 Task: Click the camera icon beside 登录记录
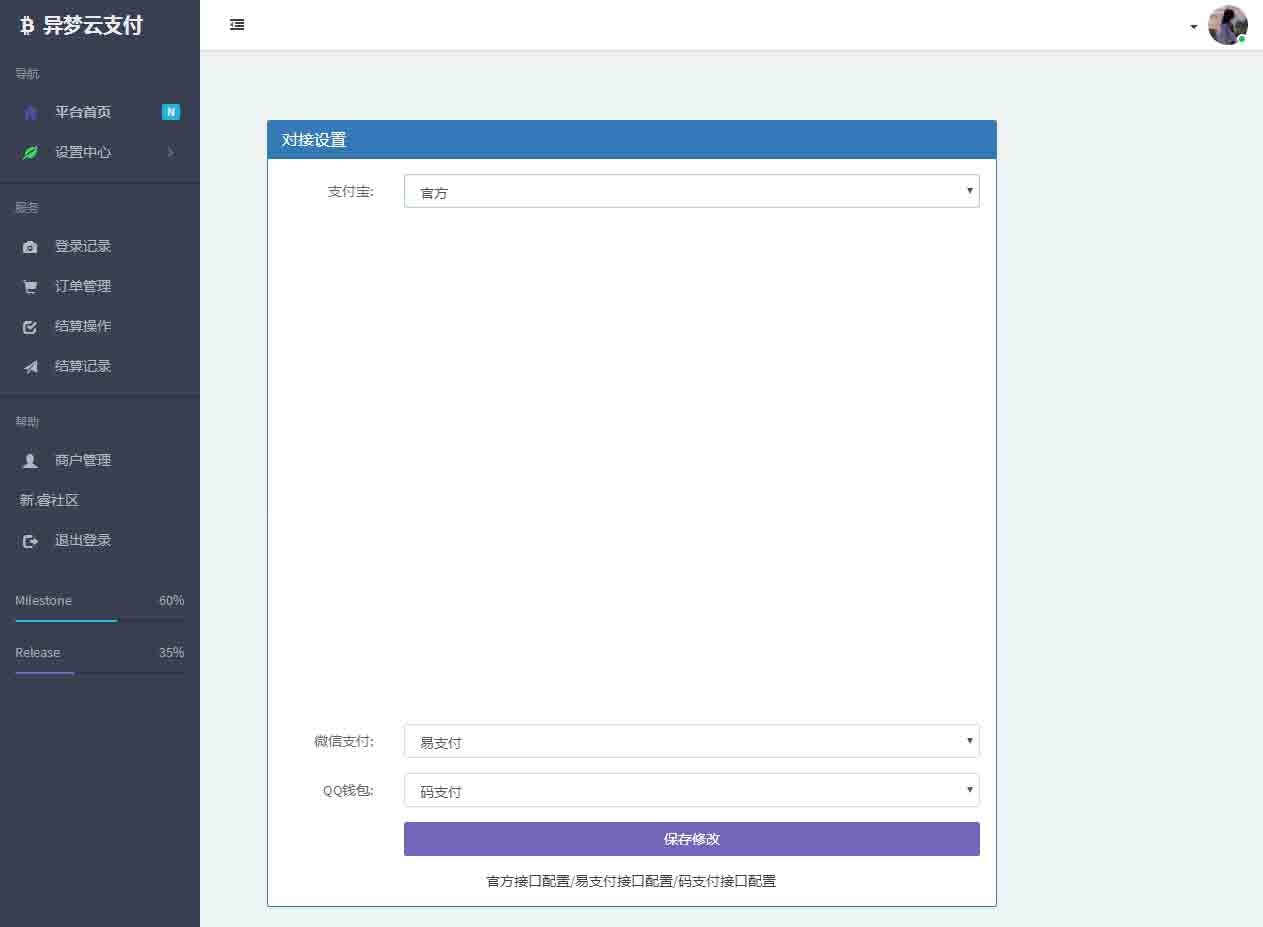[30, 247]
